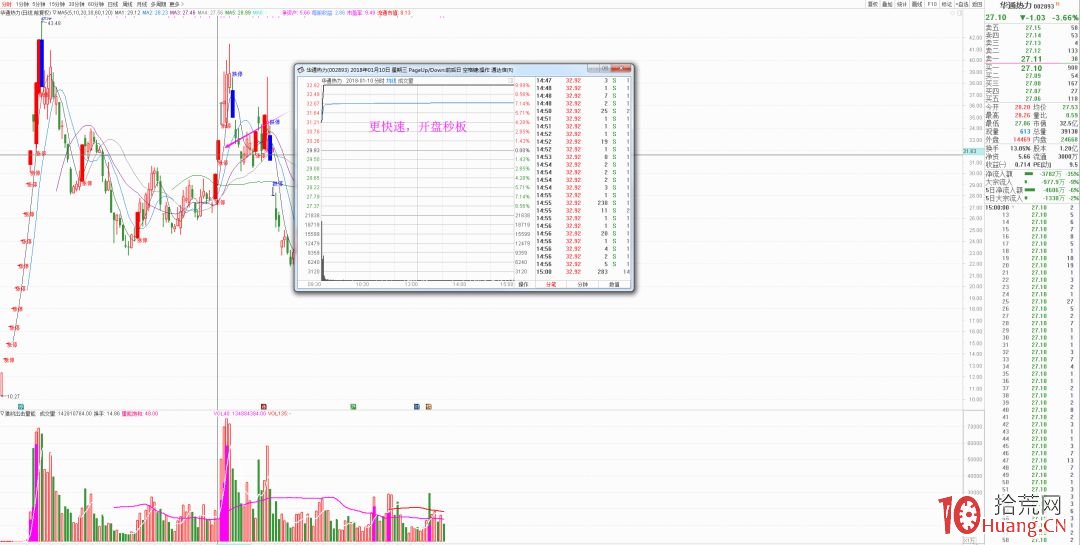
Task: Open F10 company info
Action: [932, 4]
